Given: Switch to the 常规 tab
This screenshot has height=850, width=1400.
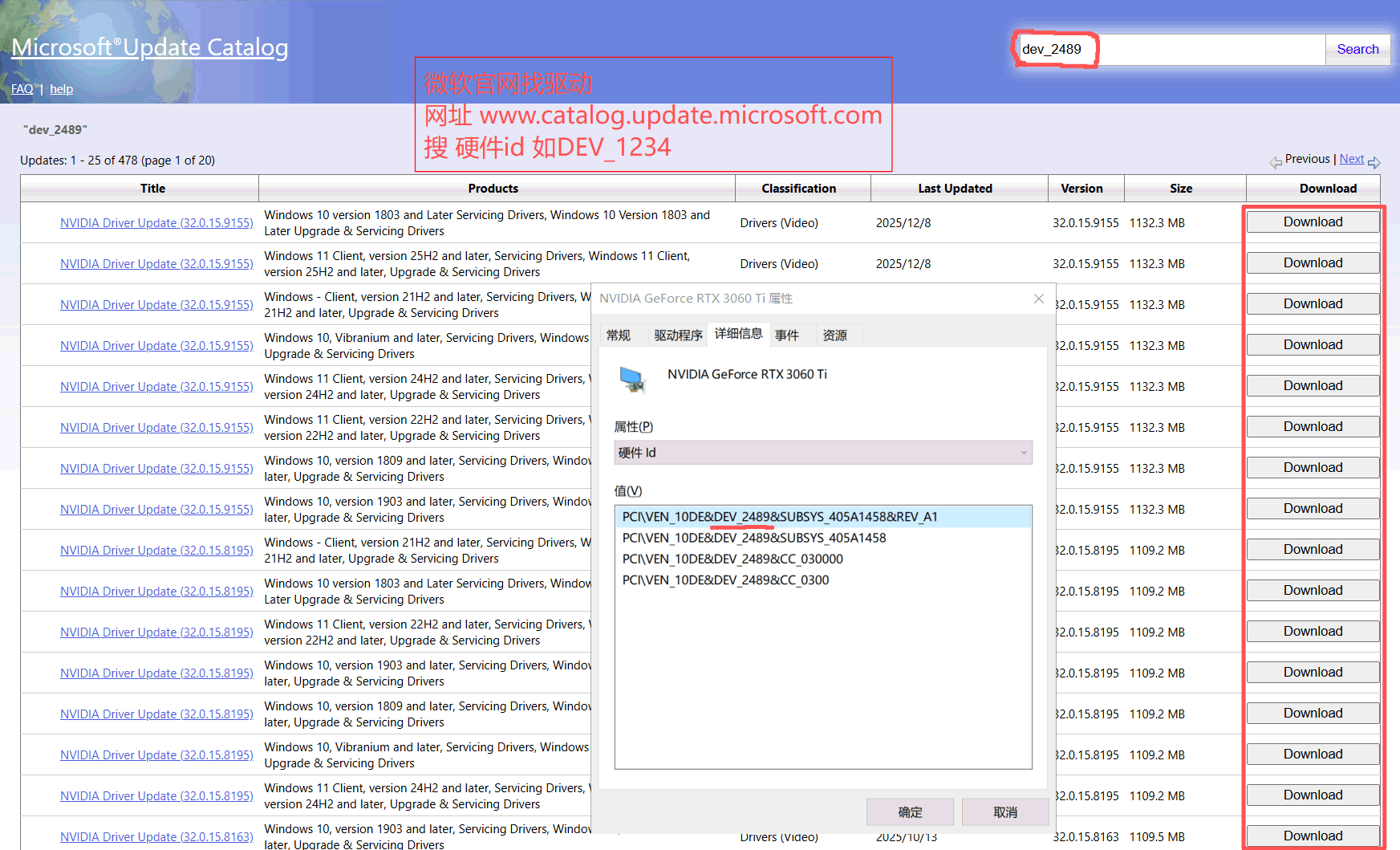Looking at the screenshot, I should 619,335.
